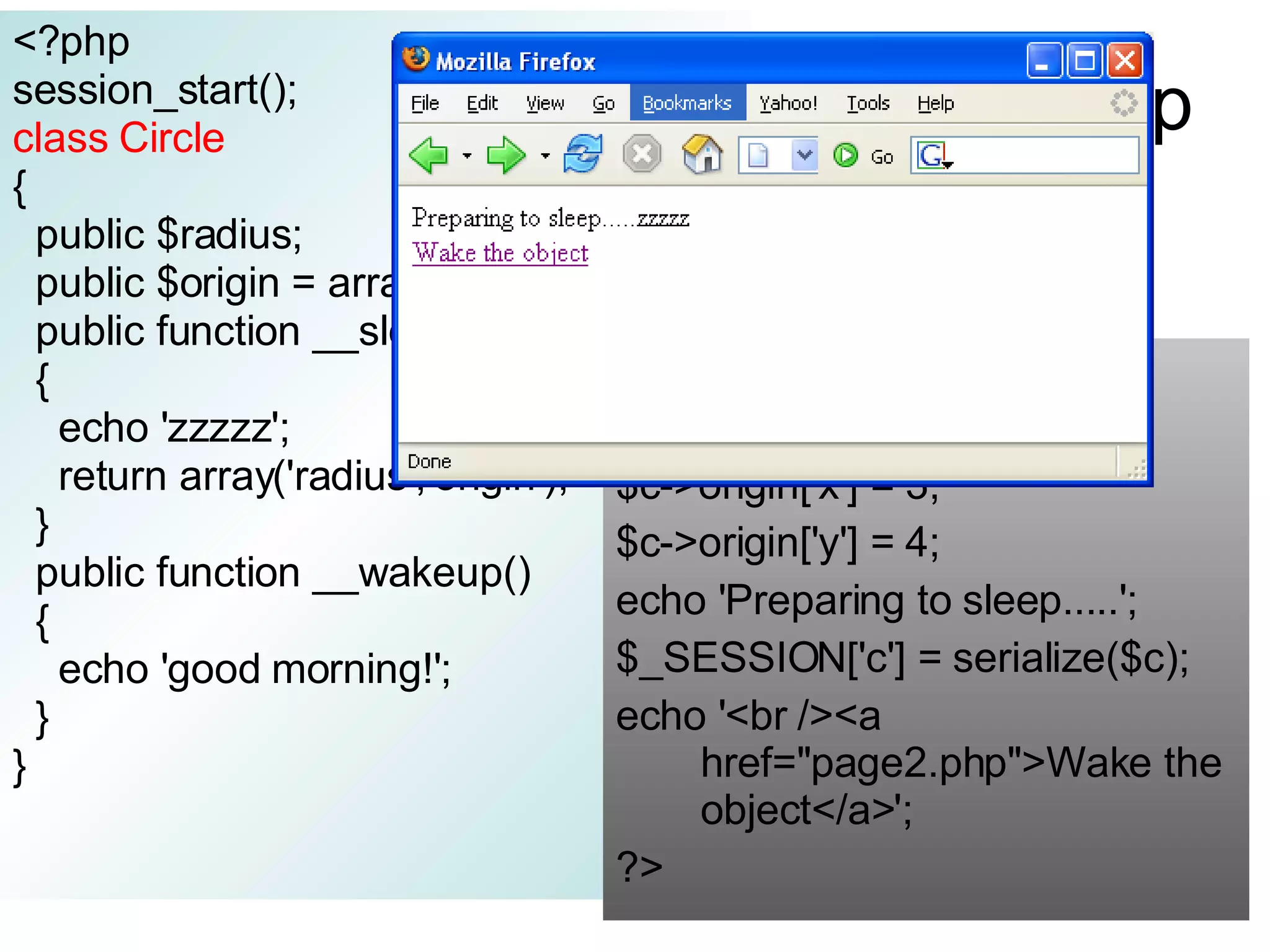Click the 'href="page2.php">Wake the' code line
Viewport: 1270px width, 952px height.
[961, 764]
